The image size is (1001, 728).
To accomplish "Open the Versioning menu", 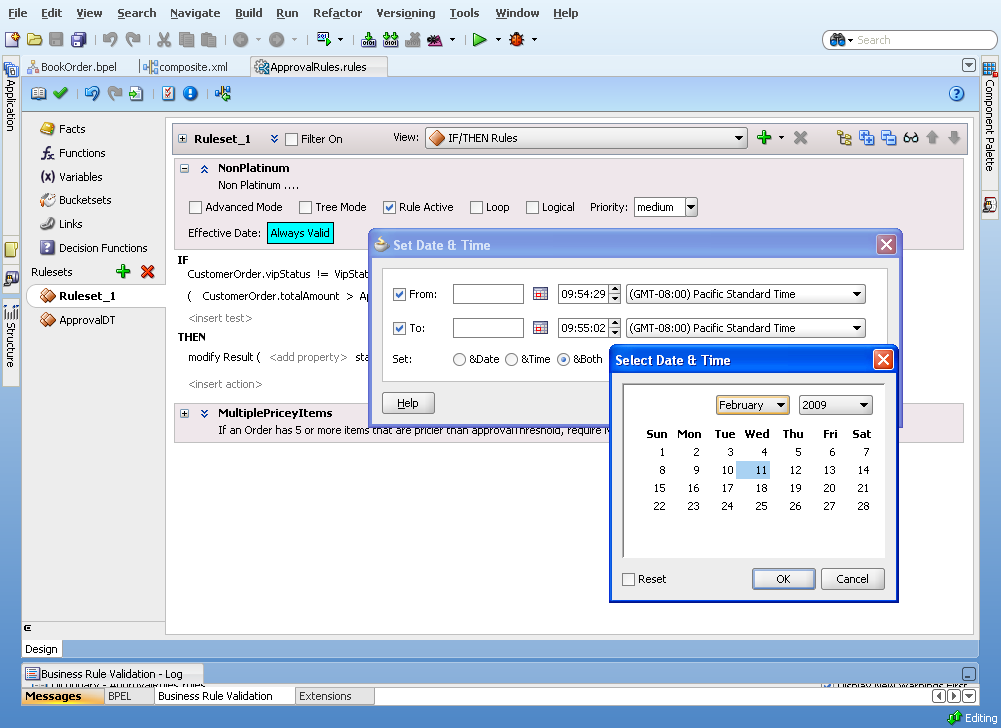I will point(405,13).
